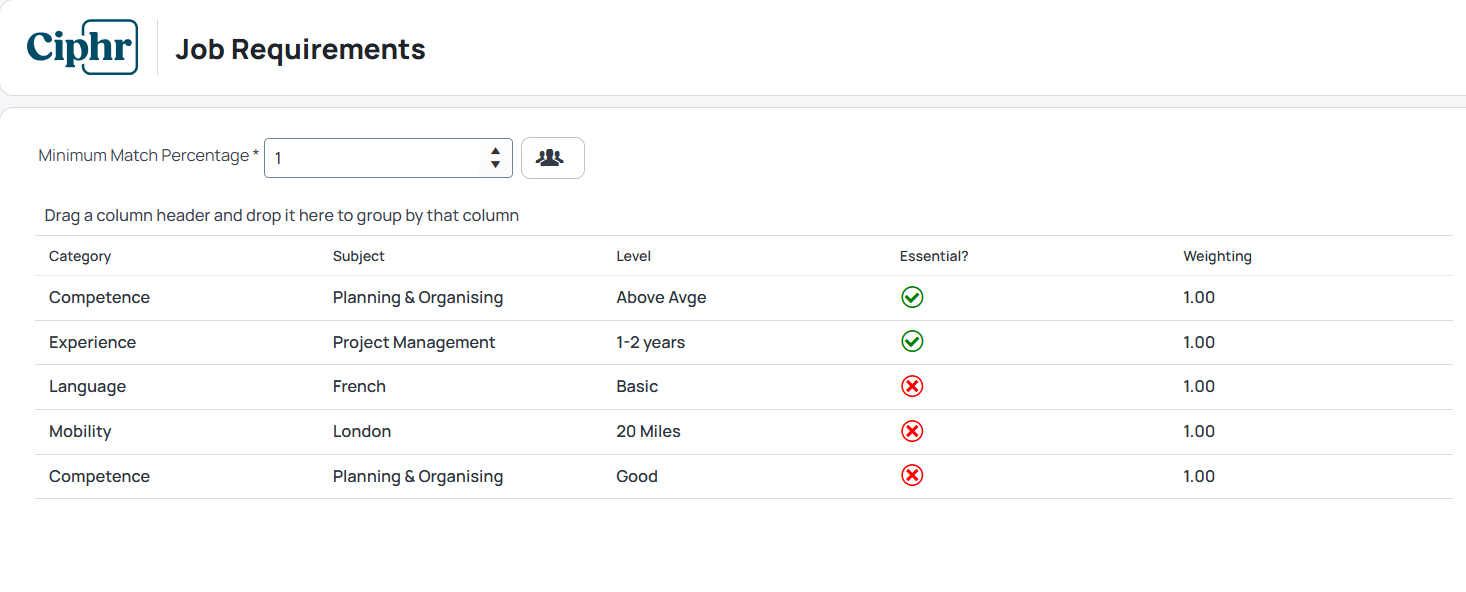Sort by the Category column header
This screenshot has width=1466, height=592.
point(80,256)
